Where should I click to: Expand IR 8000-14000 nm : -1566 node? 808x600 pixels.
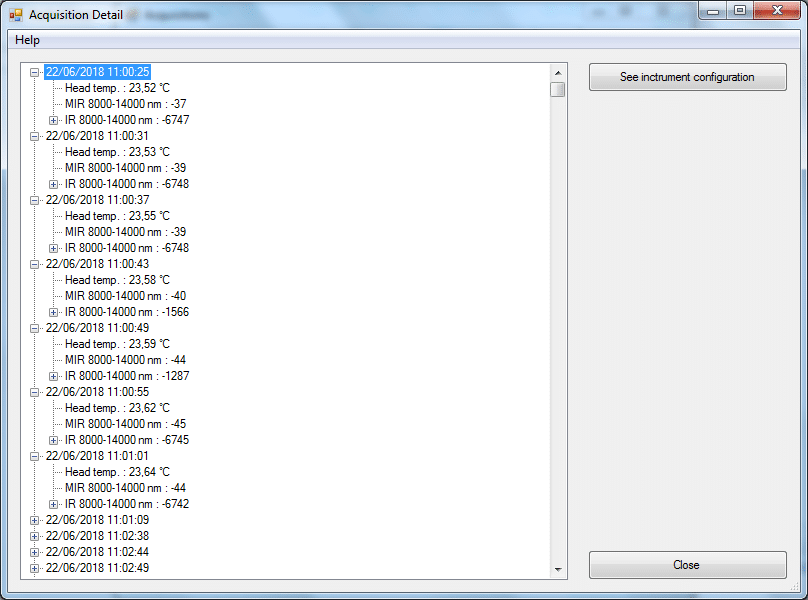point(54,312)
